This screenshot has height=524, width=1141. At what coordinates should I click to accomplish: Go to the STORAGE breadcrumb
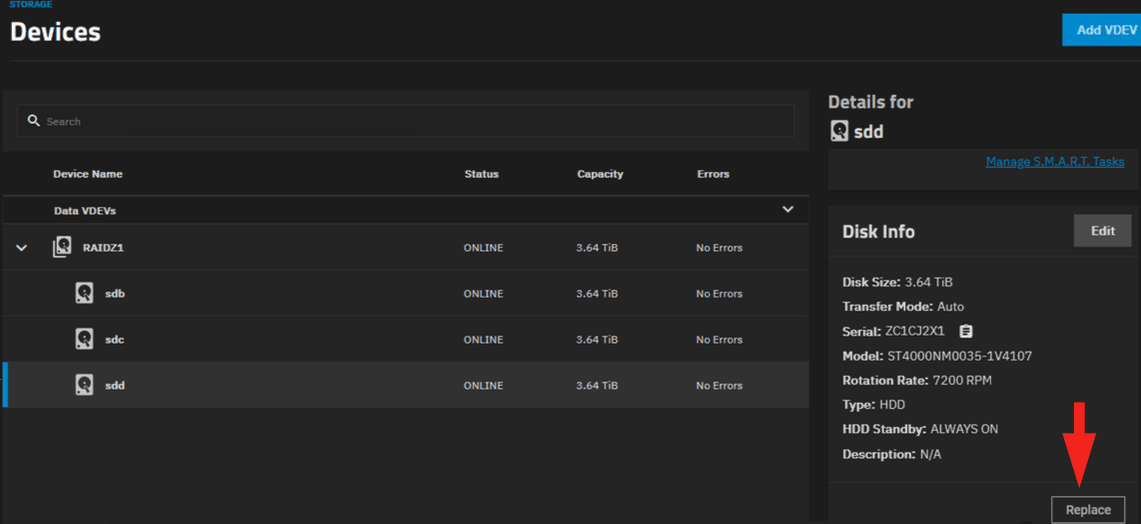31,5
